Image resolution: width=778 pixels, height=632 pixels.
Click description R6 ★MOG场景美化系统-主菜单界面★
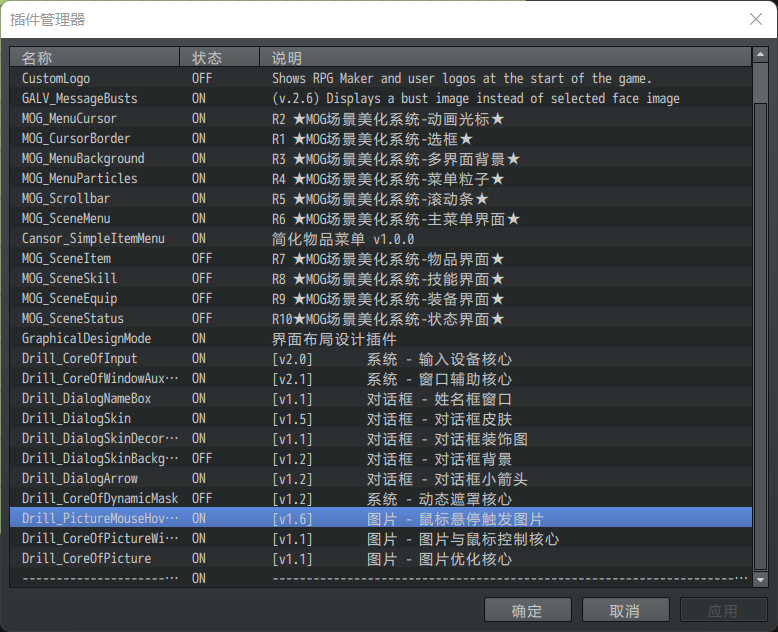pos(395,219)
